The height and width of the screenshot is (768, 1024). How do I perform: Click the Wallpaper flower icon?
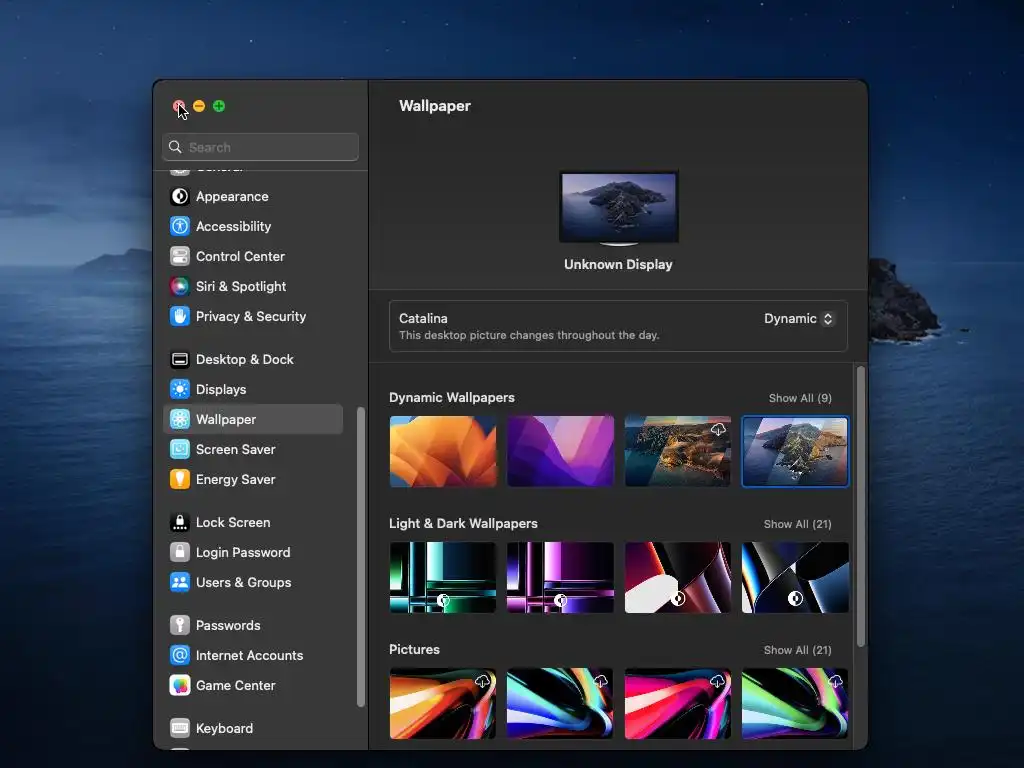coord(180,419)
